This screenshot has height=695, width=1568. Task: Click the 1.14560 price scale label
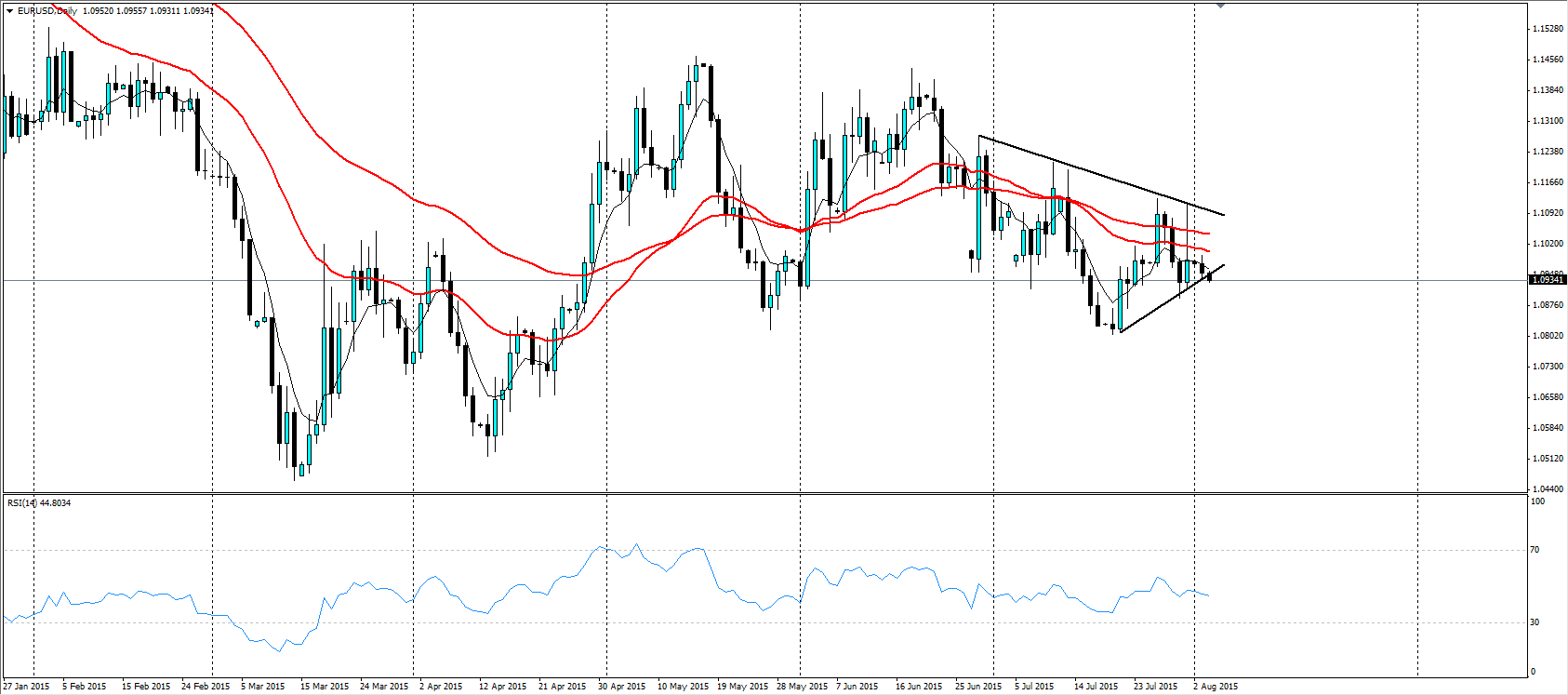click(1548, 60)
